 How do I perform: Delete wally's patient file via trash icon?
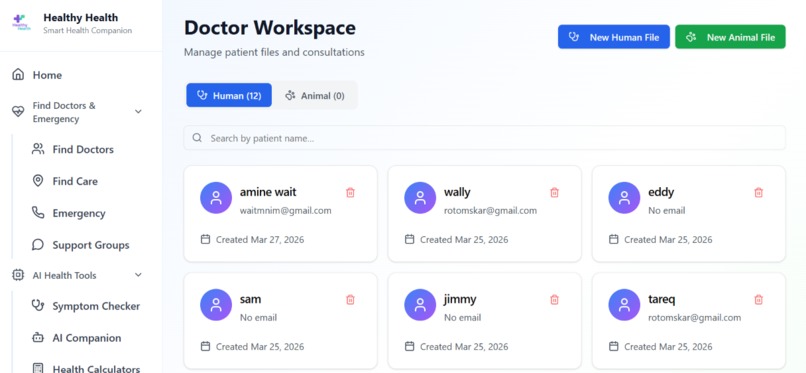[554, 193]
